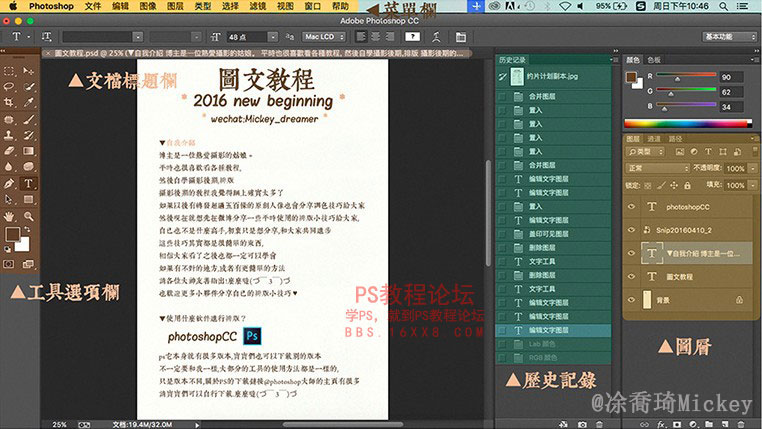Image resolution: width=762 pixels, height=429 pixels.
Task: Select the History Brush tool
Action: 29,135
